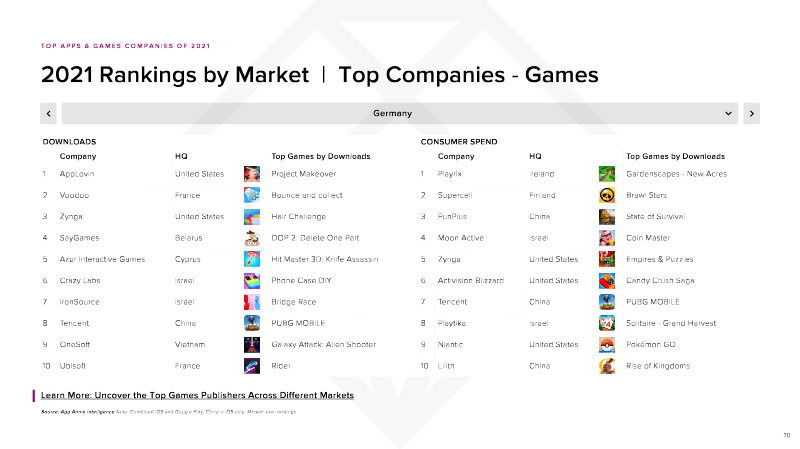
Task: Click the Pokémon GO game icon
Action: (x=607, y=345)
